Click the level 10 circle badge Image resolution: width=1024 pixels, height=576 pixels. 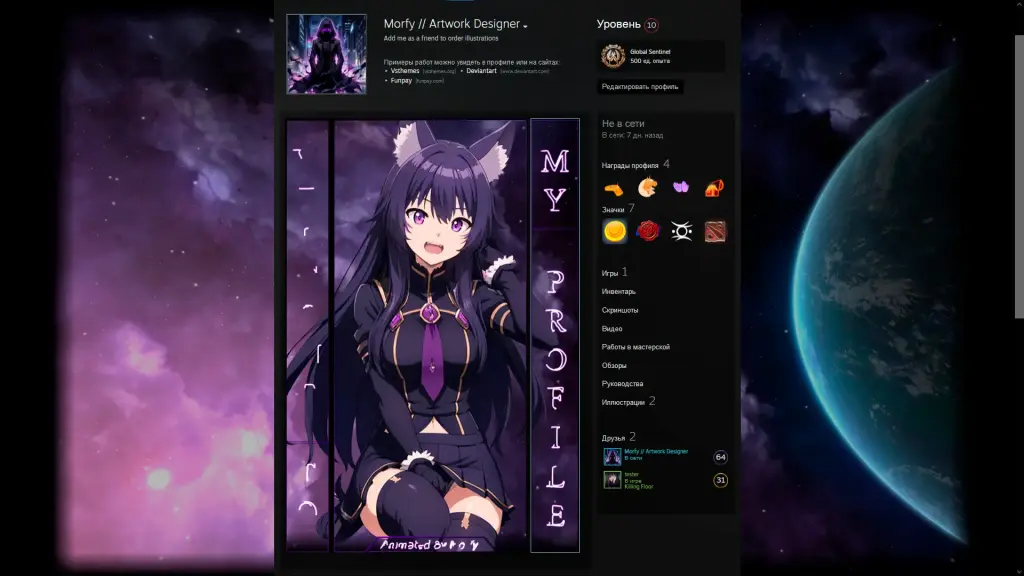coord(652,25)
